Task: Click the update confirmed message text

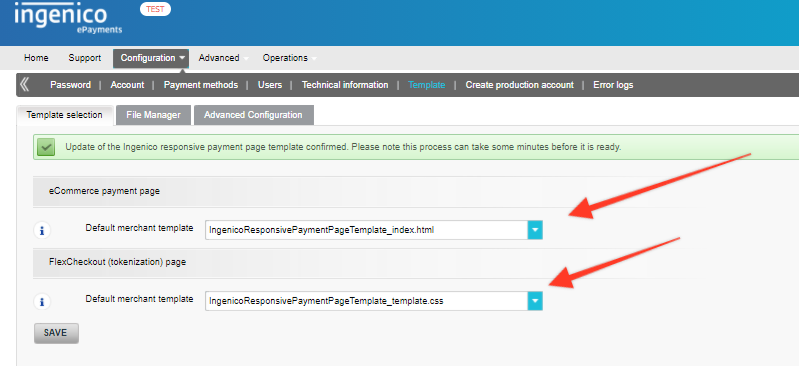Action: tap(343, 147)
